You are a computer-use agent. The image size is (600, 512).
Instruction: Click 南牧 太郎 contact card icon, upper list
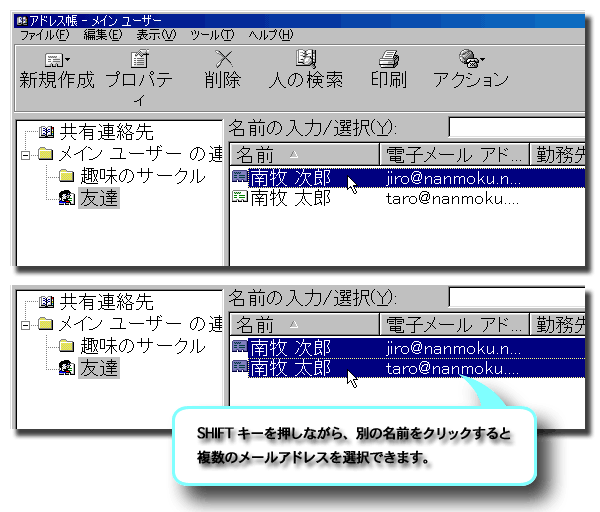240,197
